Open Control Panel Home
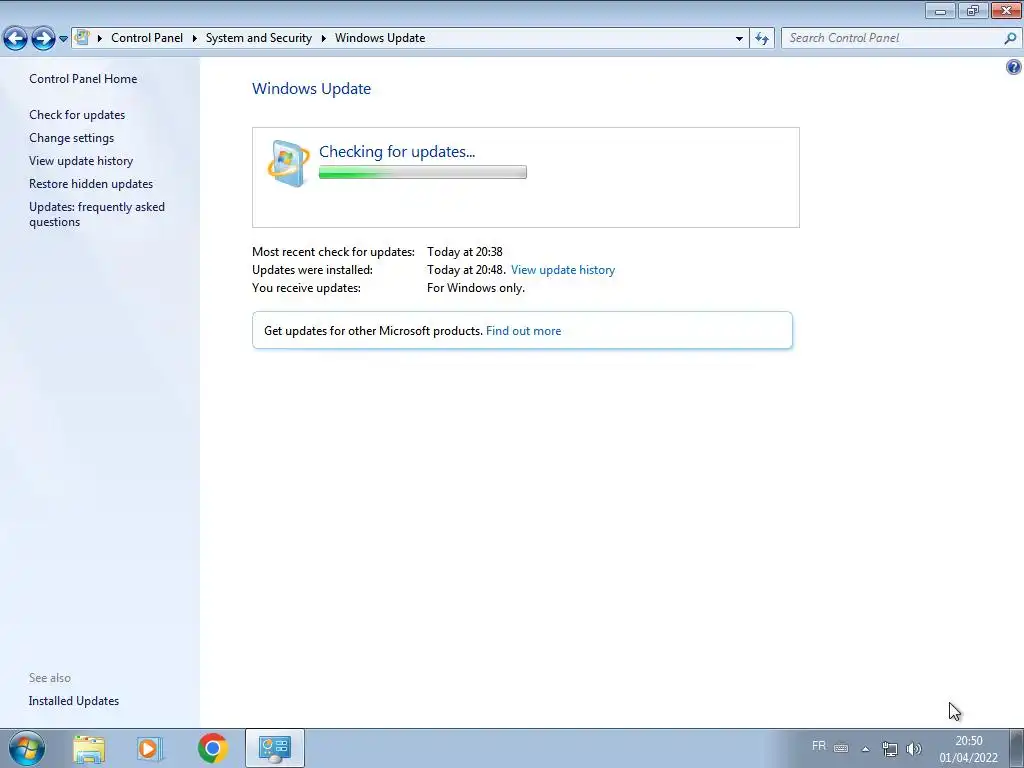Viewport: 1024px width, 768px height. pos(83,78)
